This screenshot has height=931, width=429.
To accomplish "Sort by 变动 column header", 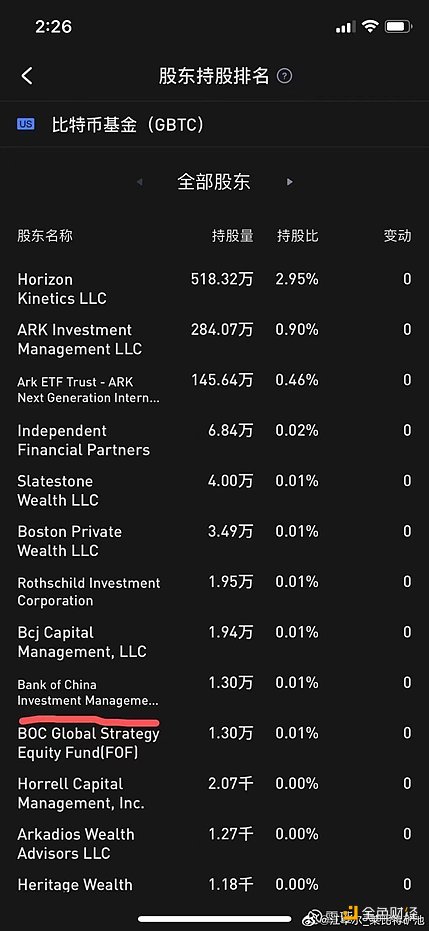I will (398, 236).
